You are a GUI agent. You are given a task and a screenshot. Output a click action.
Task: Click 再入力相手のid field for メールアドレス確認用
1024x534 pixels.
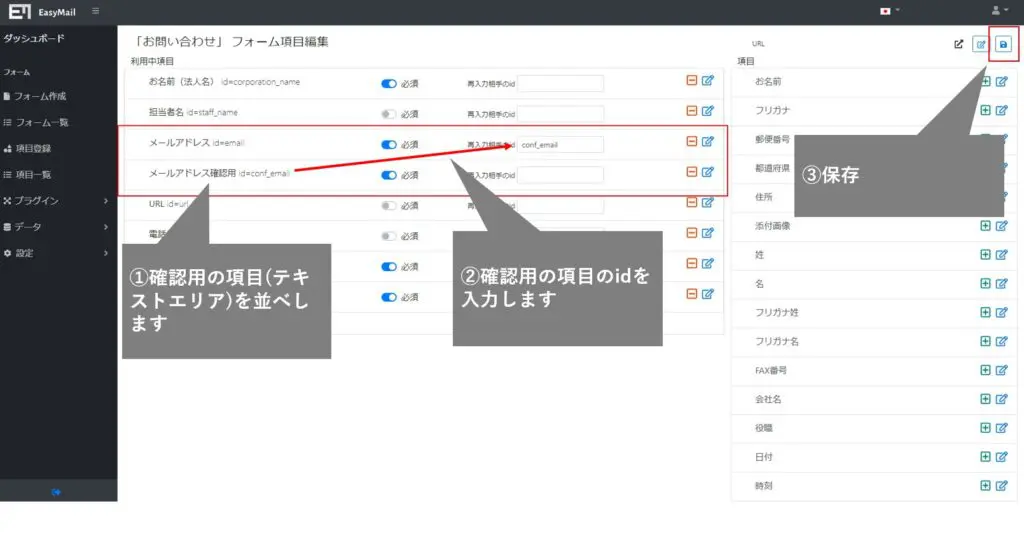point(560,175)
